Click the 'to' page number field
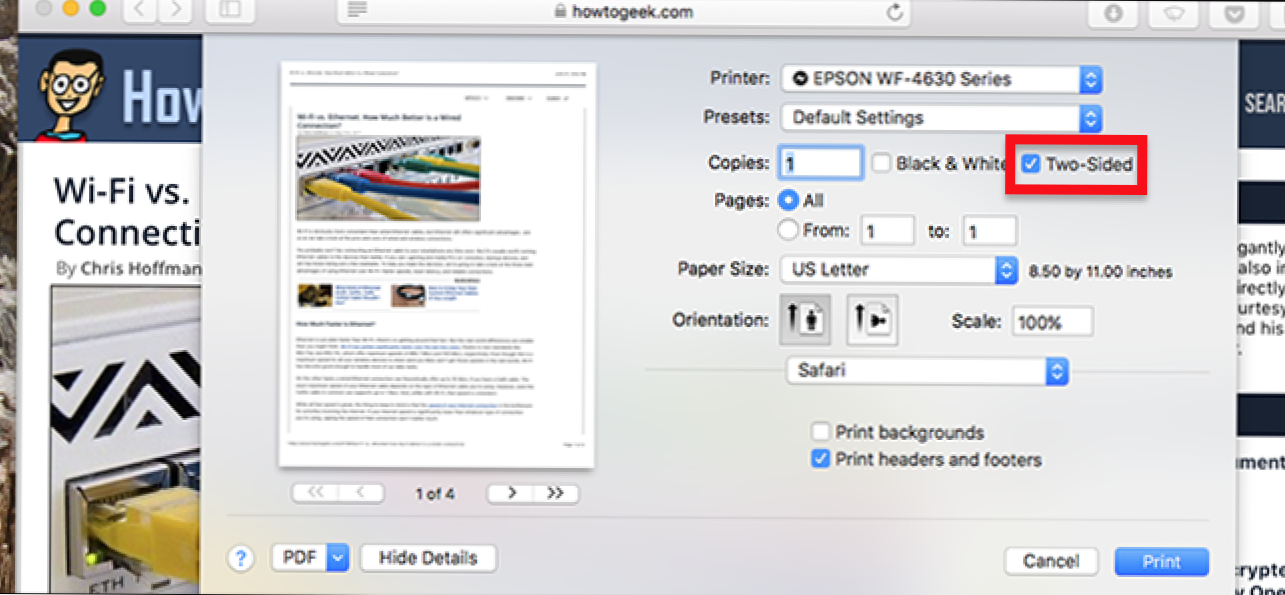This screenshot has height=595, width=1285. tap(990, 231)
